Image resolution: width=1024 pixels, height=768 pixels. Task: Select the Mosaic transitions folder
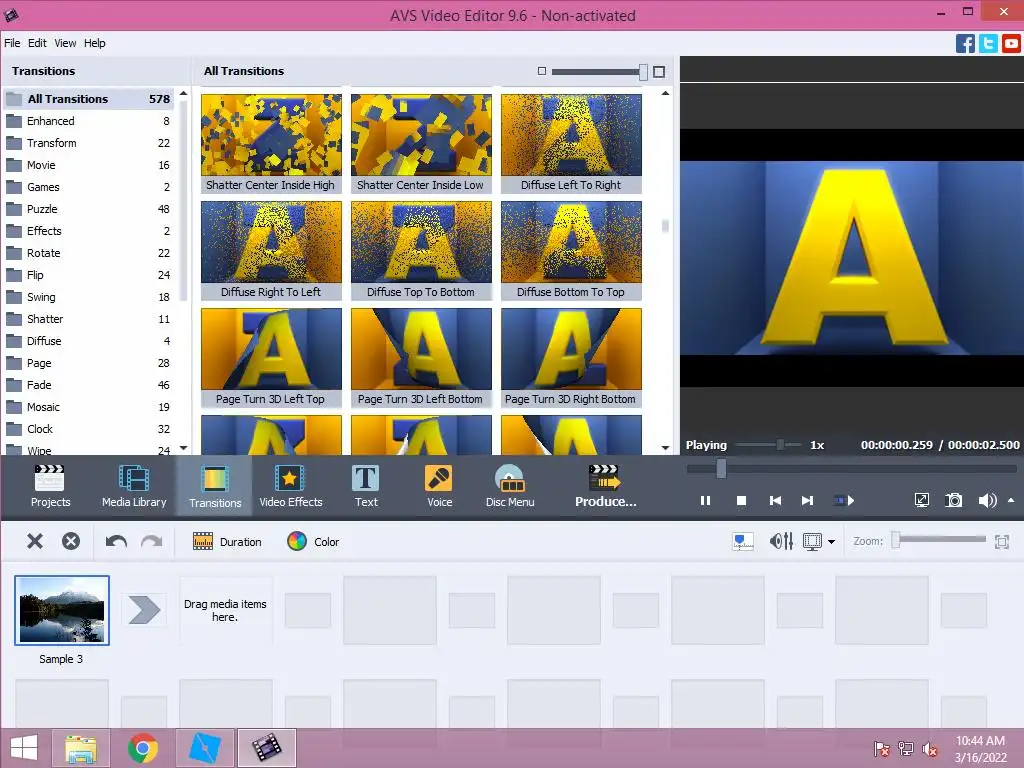tap(88, 407)
